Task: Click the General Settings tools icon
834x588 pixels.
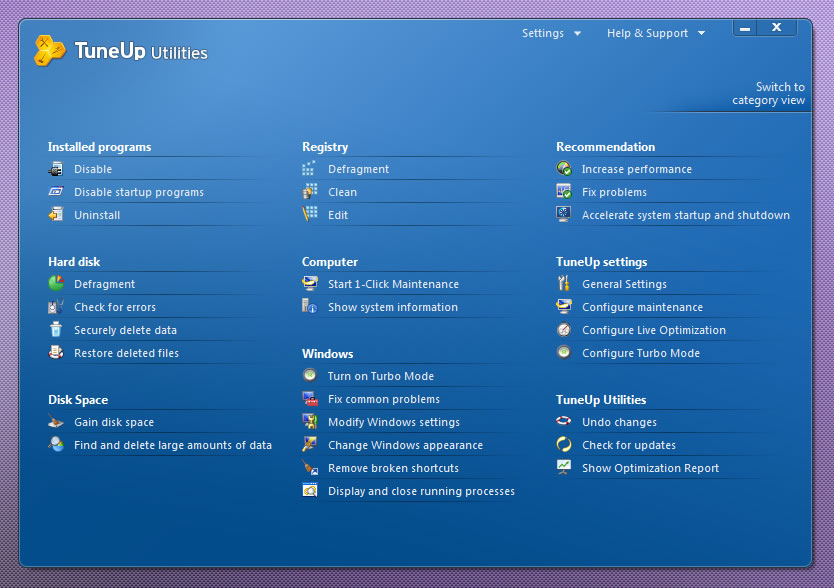Action: 564,284
